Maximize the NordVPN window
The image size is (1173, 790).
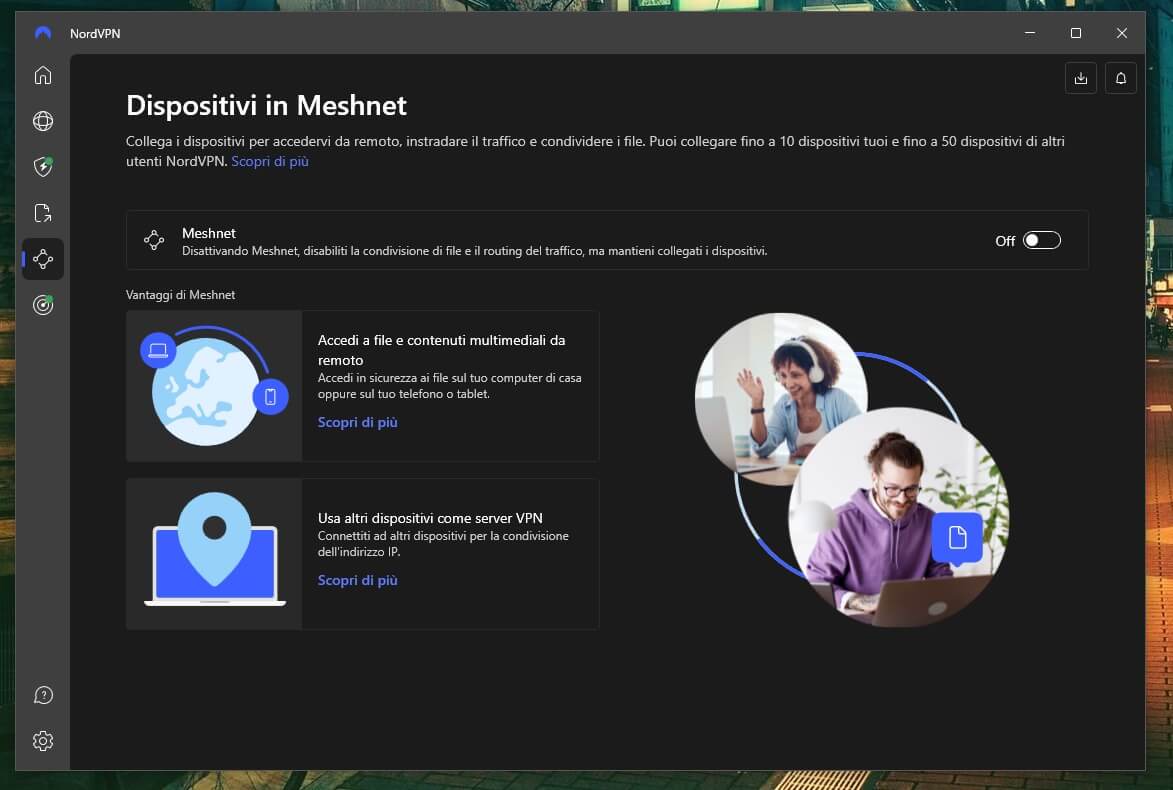(1076, 33)
